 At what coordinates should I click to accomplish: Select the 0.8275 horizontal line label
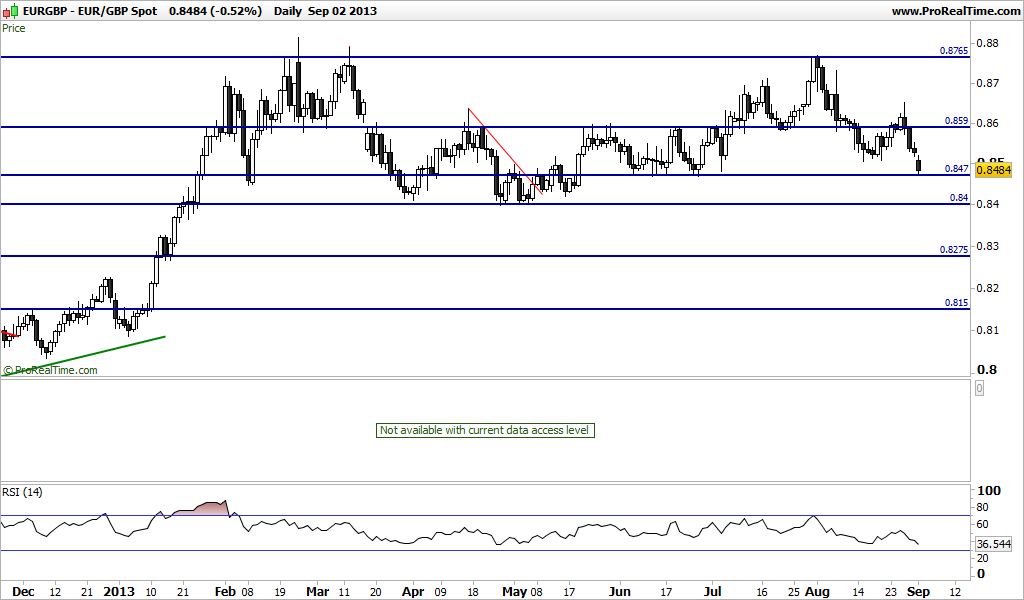953,249
